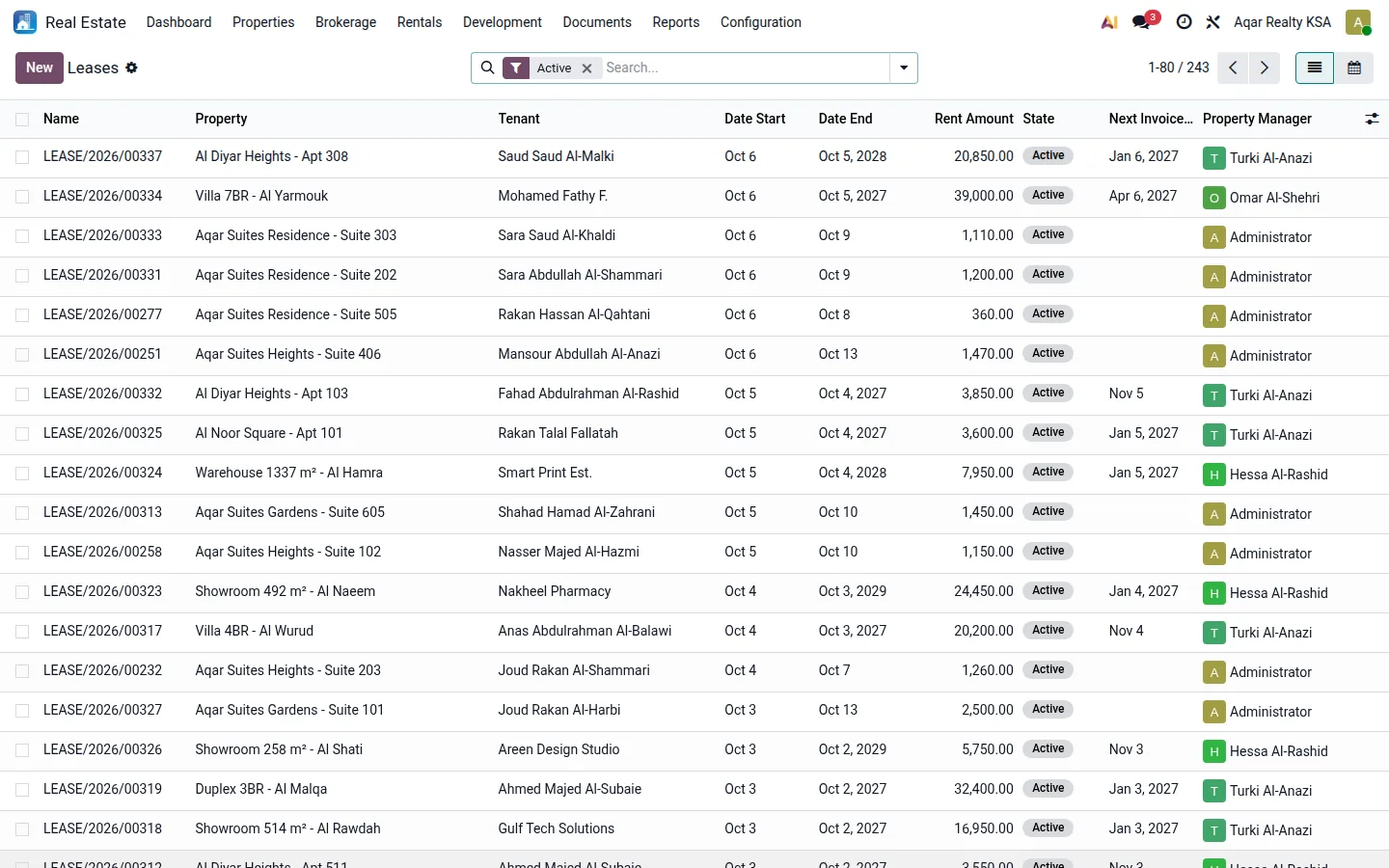Click Turki Al-Anazi avatar on LEASE/2026/00337 row
The width and height of the screenshot is (1389, 868).
[1214, 158]
